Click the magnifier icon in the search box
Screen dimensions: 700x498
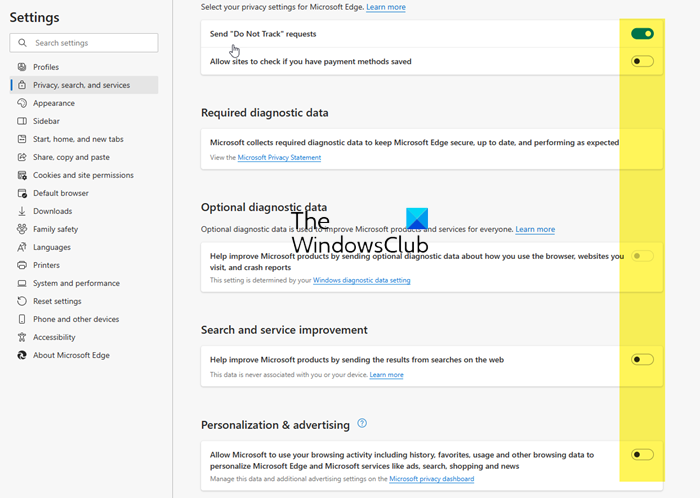[x=22, y=43]
